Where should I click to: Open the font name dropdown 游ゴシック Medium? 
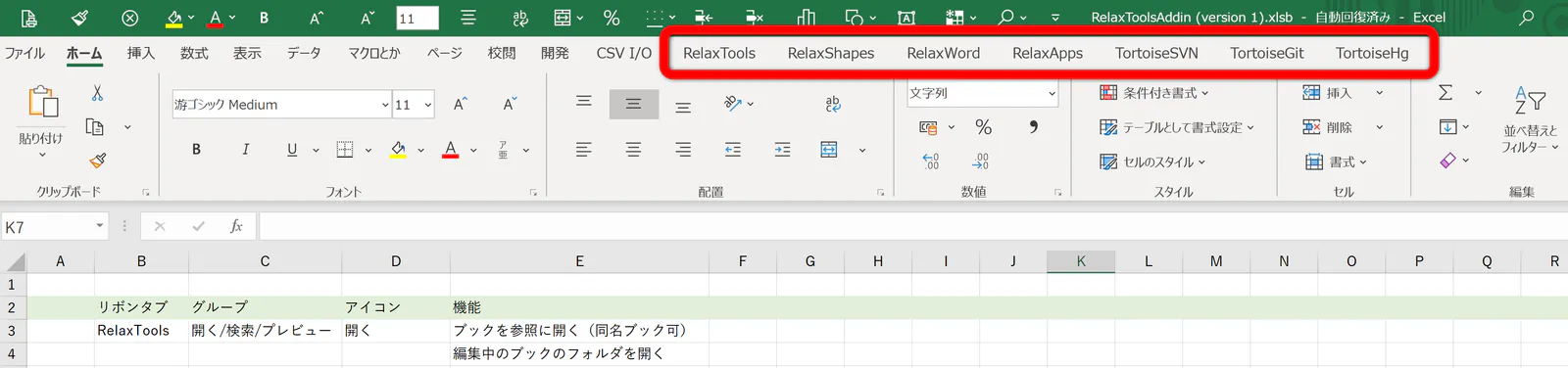pyautogui.click(x=385, y=105)
